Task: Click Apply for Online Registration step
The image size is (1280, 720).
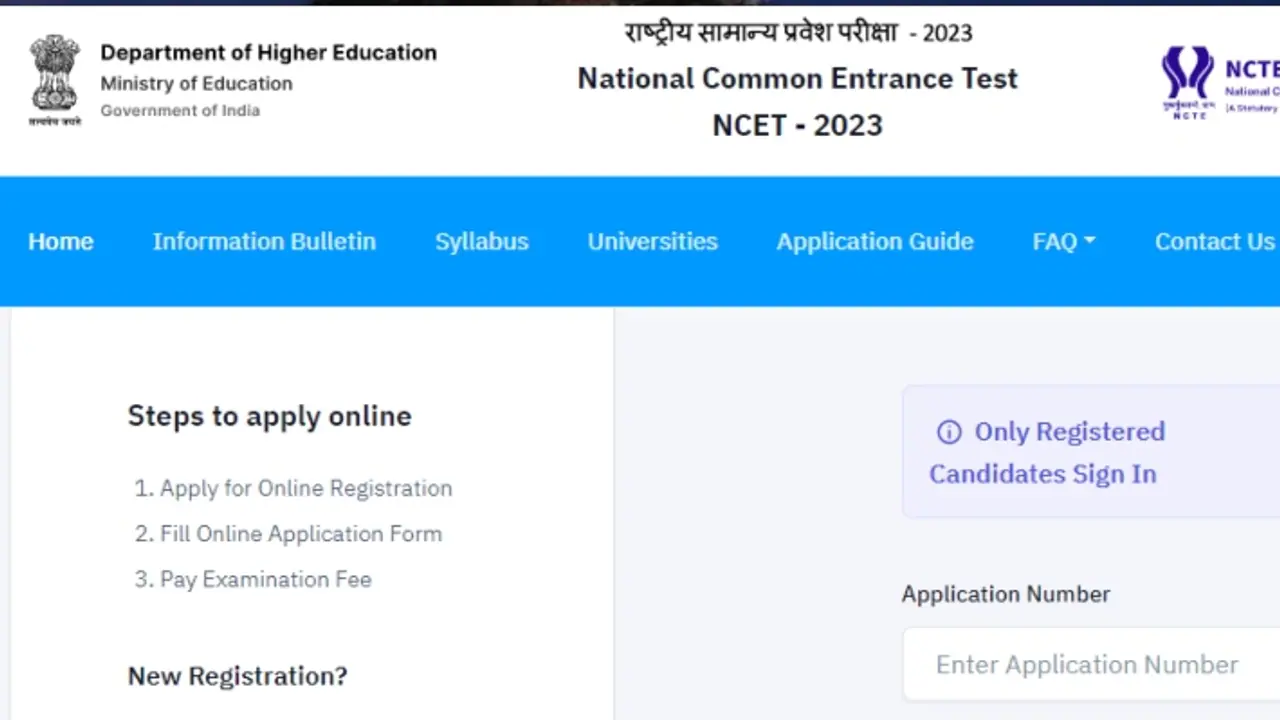Action: click(x=293, y=488)
